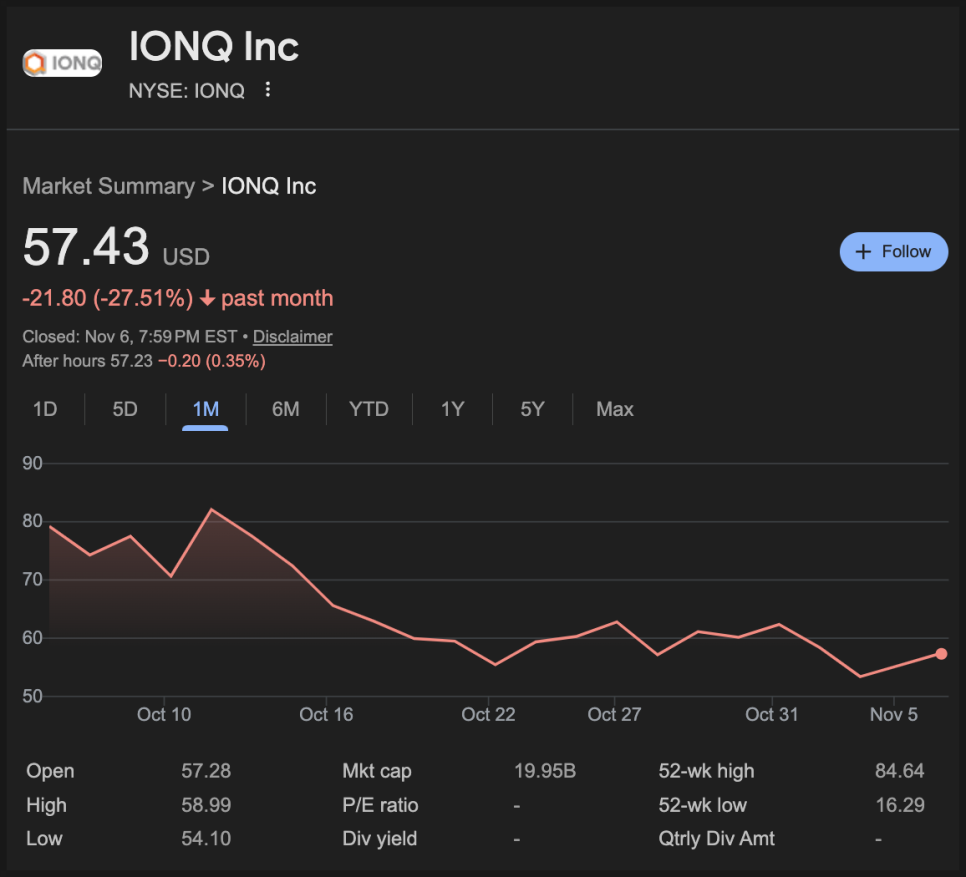Click the 57.43 USD price value
The height and width of the screenshot is (877, 966).
click(86, 247)
